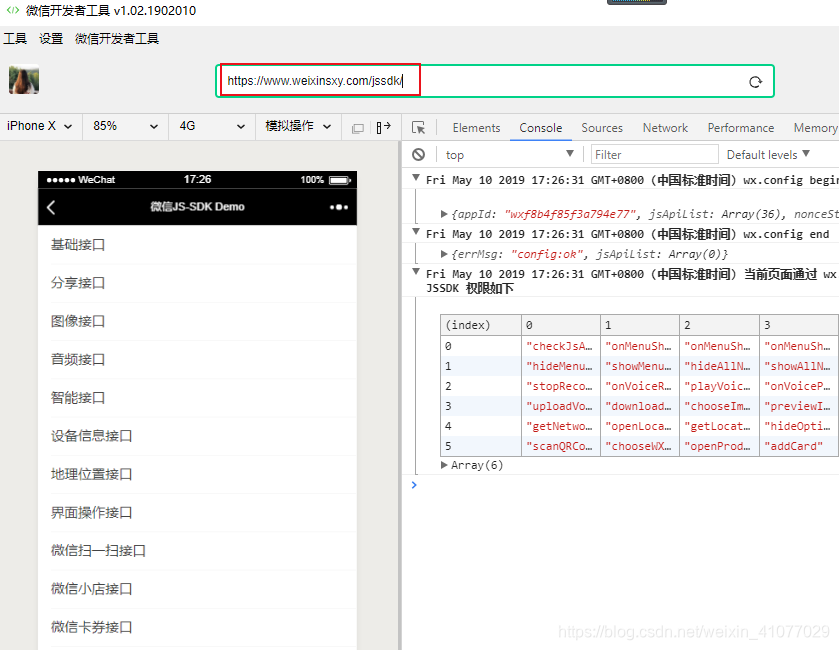
Task: Collapse the wx.config end log entry
Action: pos(416,232)
